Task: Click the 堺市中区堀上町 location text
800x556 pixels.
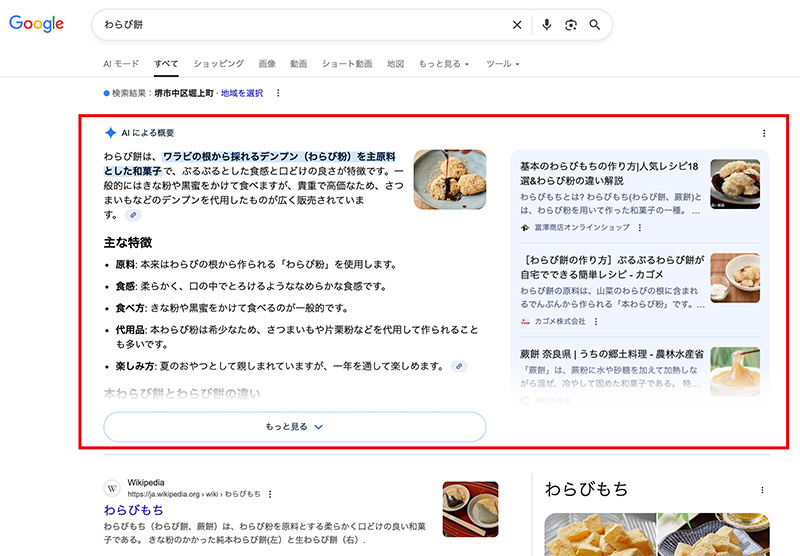Action: point(184,93)
